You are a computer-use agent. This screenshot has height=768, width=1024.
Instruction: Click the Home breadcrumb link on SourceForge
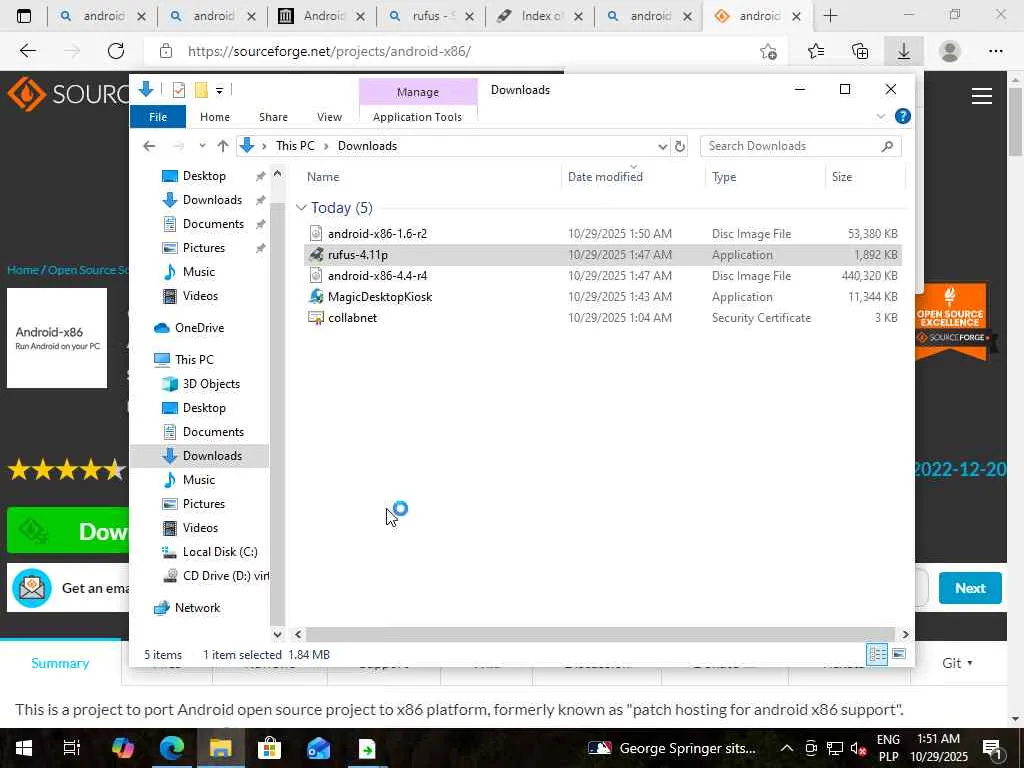click(x=22, y=270)
